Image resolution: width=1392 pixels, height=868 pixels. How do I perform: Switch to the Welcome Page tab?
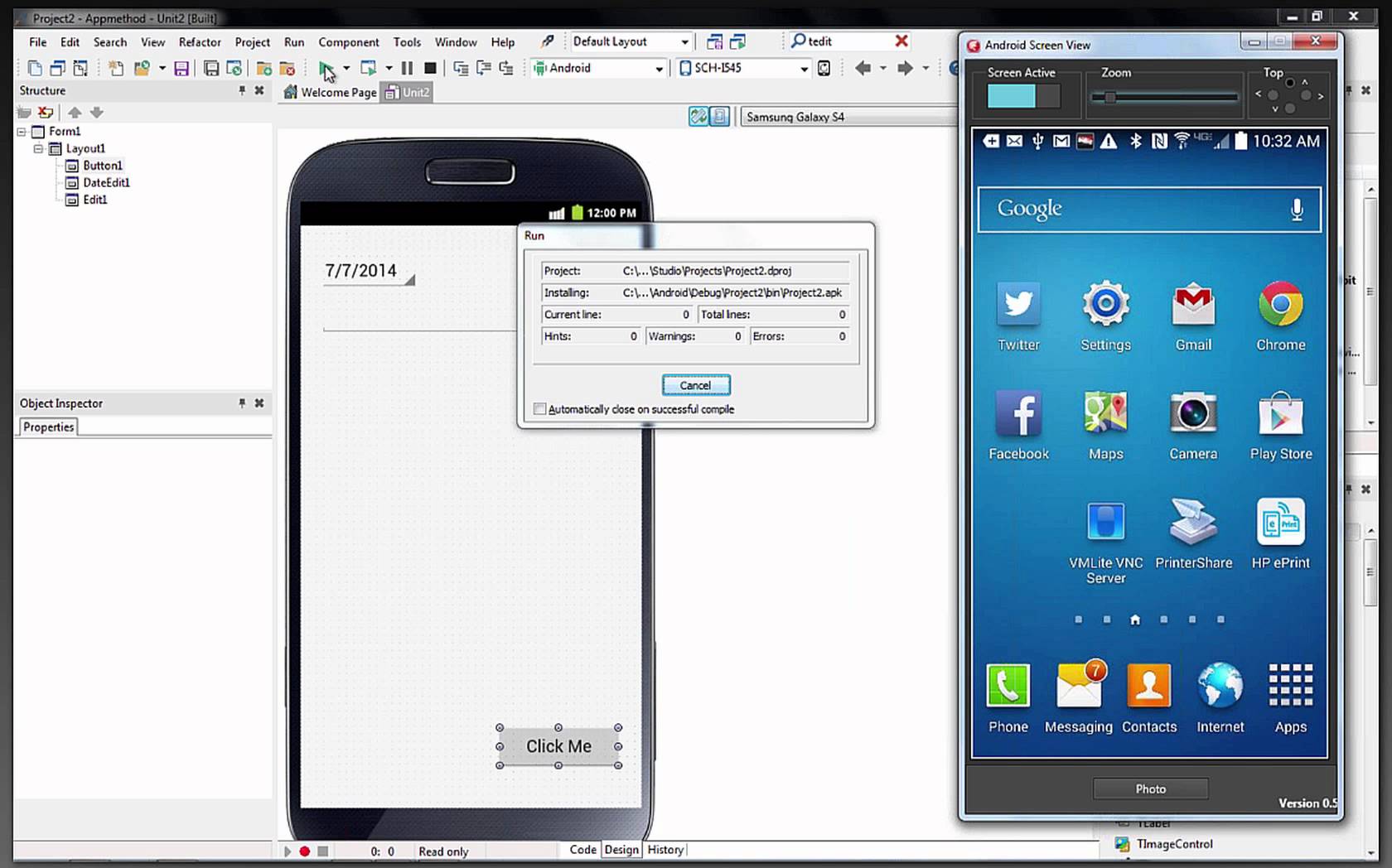coord(331,93)
